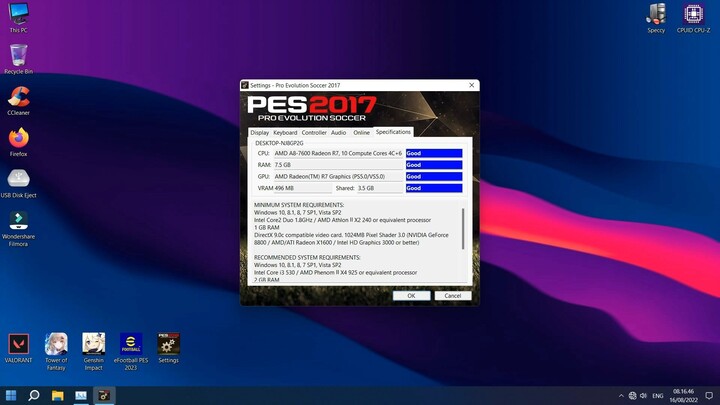
Task: Open the PES Settings desktop shortcut
Action: (169, 348)
